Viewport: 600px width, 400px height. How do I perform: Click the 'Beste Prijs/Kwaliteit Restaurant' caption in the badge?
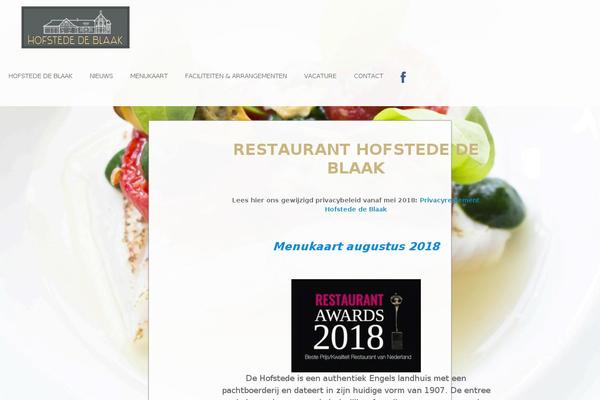358,357
